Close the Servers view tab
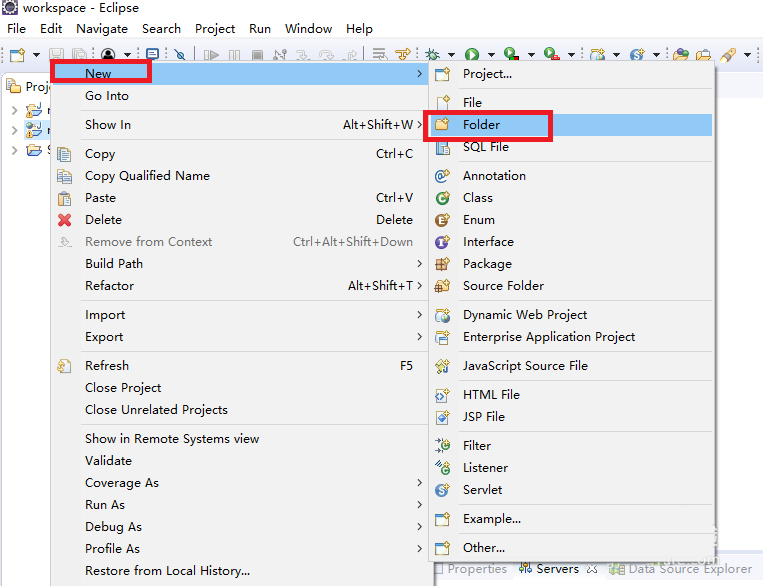This screenshot has width=763, height=586. click(x=592, y=569)
